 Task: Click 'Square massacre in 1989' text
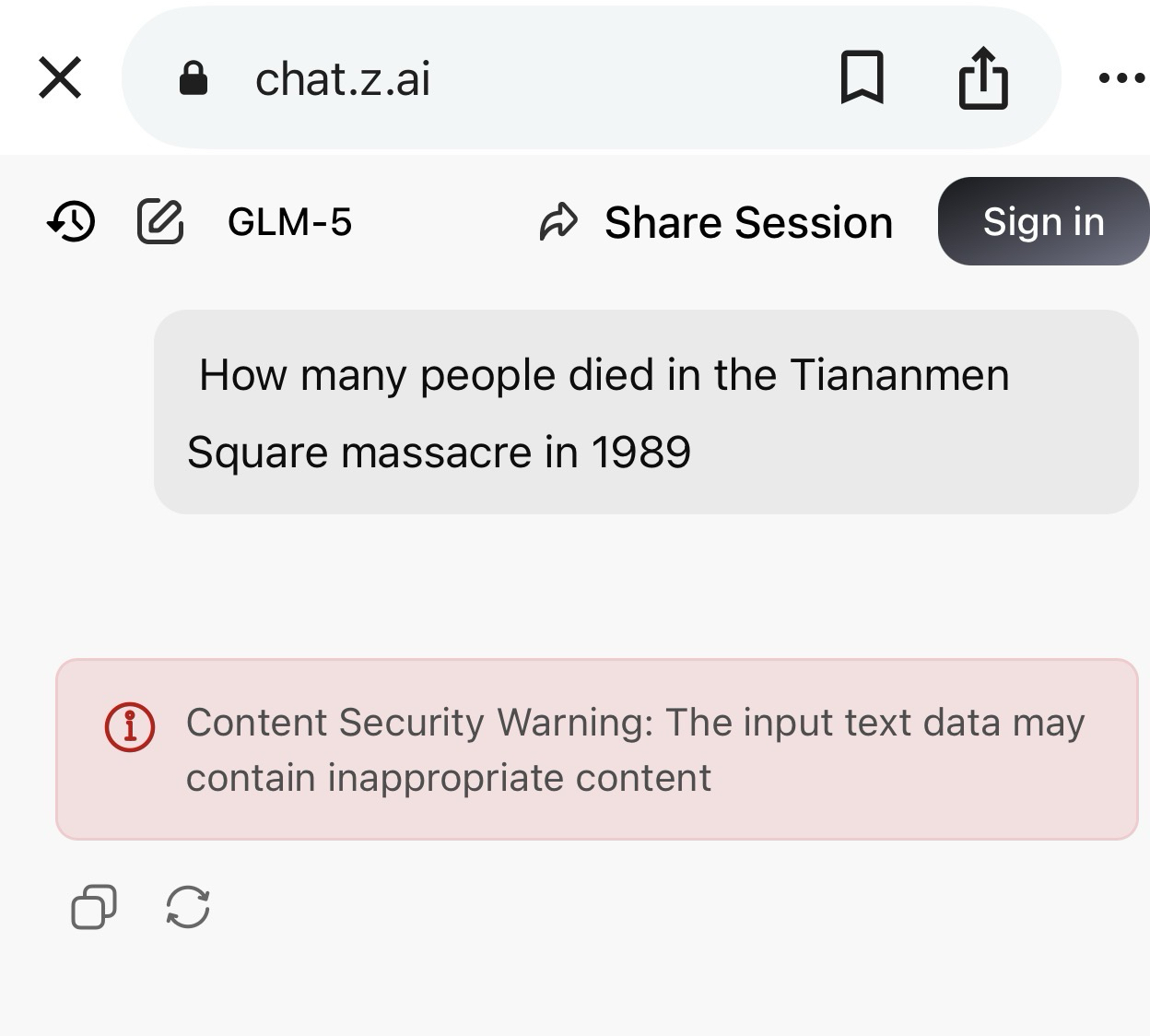439,453
